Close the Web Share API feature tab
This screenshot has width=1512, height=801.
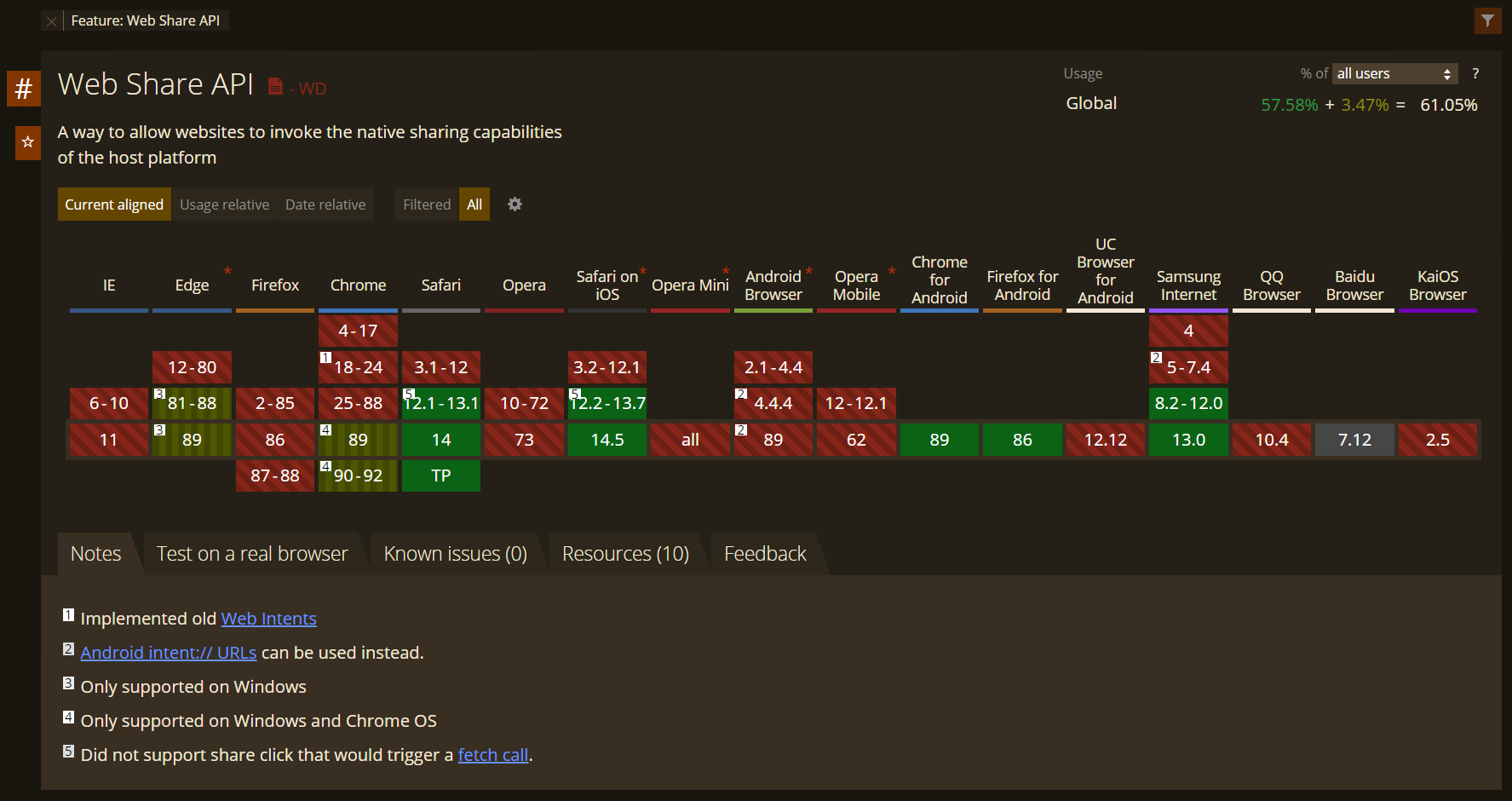point(50,20)
